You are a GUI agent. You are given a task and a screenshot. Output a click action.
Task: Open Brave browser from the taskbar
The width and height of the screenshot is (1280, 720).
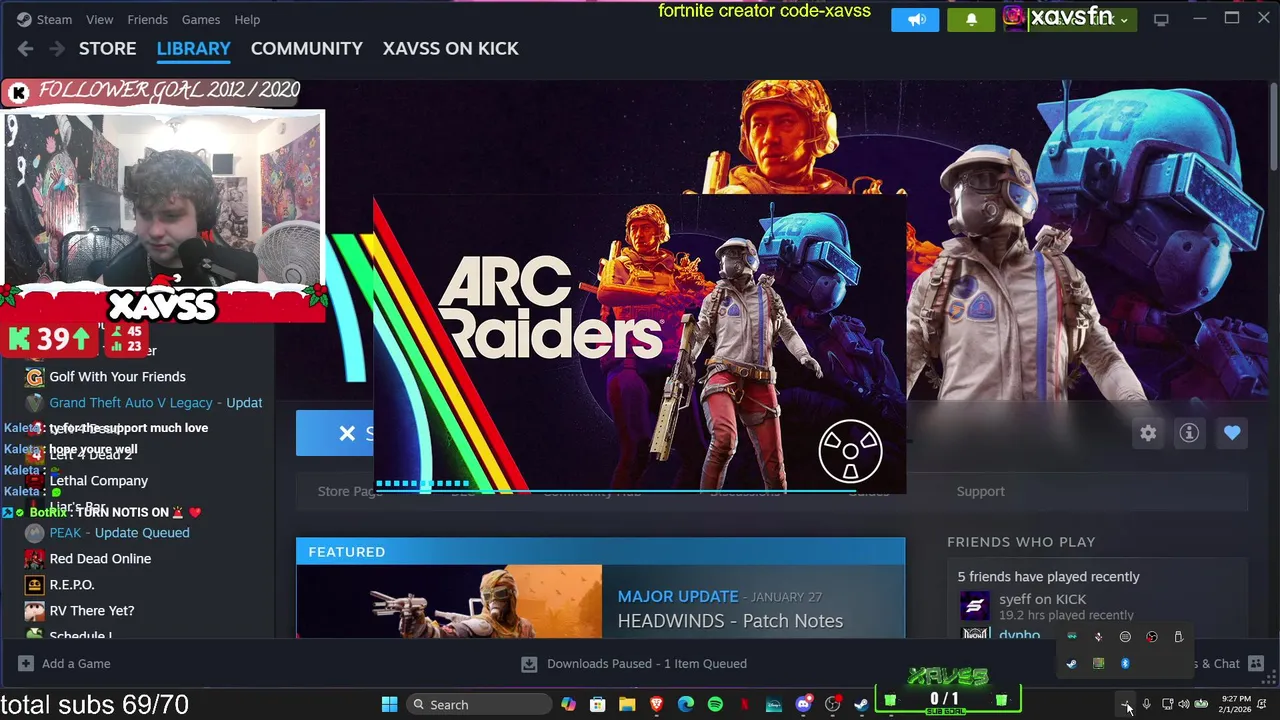point(656,705)
